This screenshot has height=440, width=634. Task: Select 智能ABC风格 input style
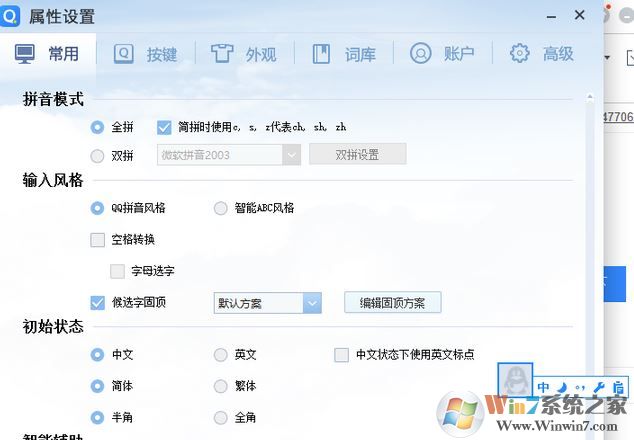(221, 209)
